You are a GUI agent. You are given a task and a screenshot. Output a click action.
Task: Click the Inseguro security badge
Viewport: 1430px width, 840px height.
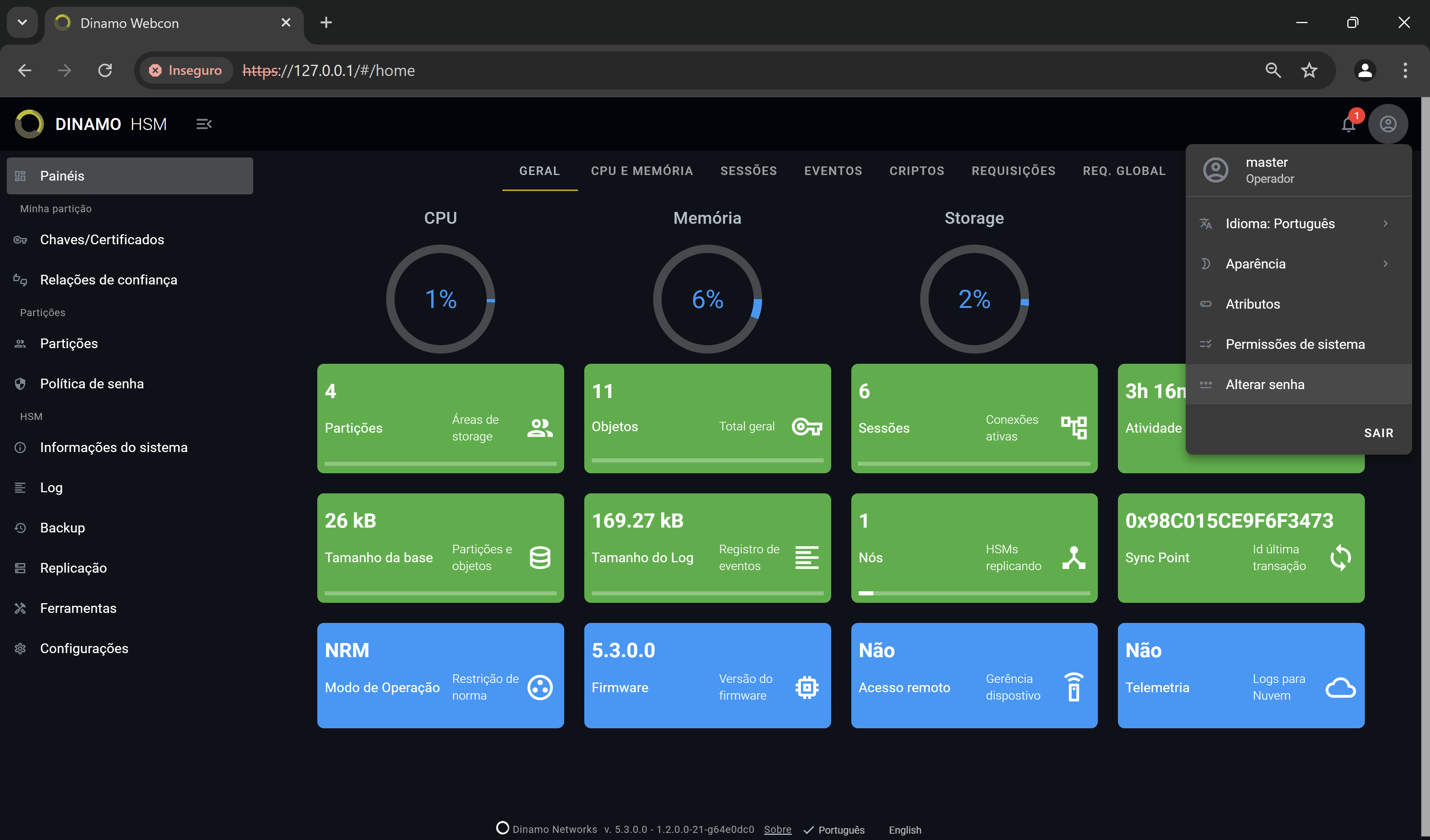[x=185, y=70]
